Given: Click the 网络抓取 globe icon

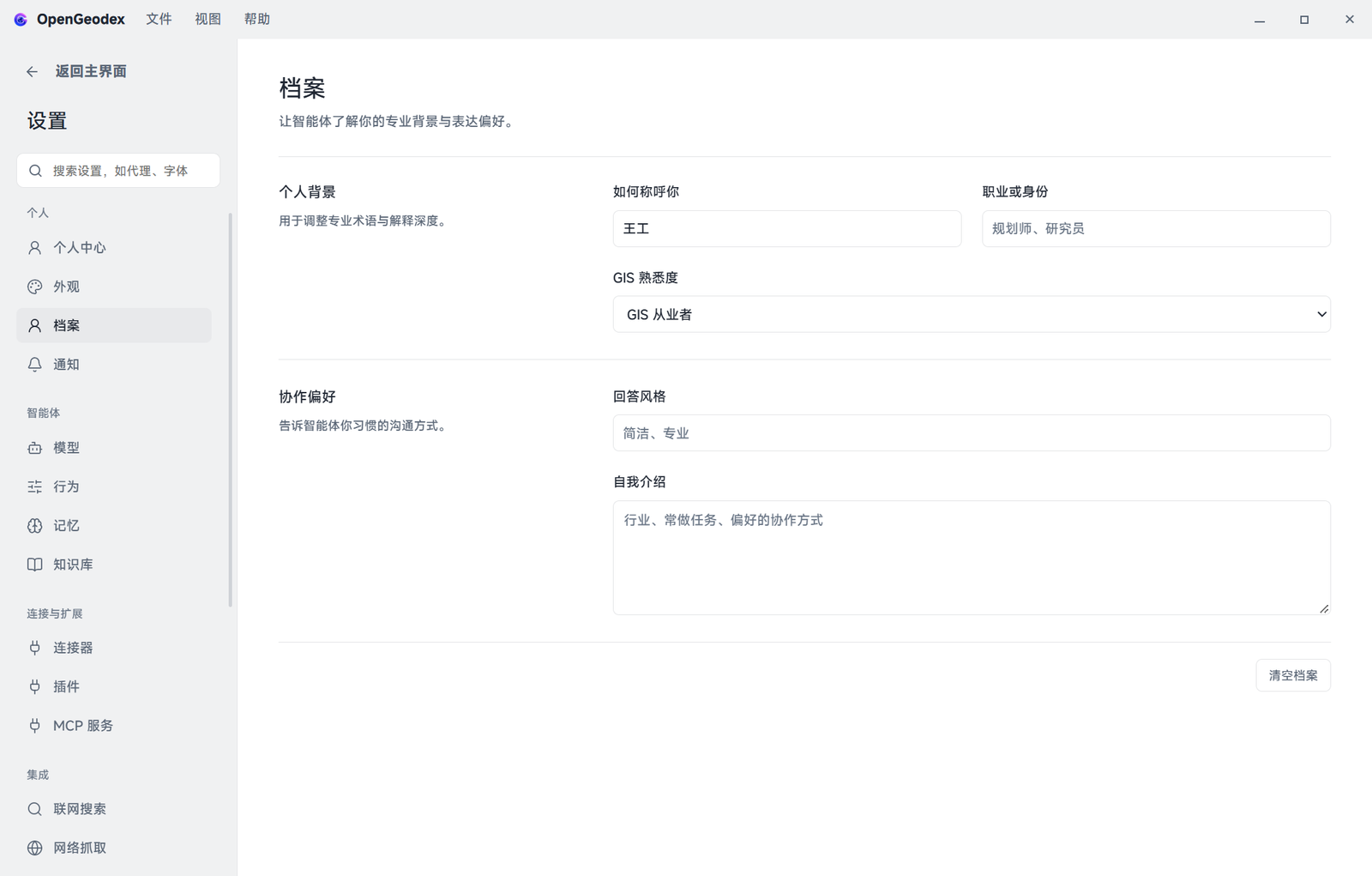Looking at the screenshot, I should [x=34, y=848].
